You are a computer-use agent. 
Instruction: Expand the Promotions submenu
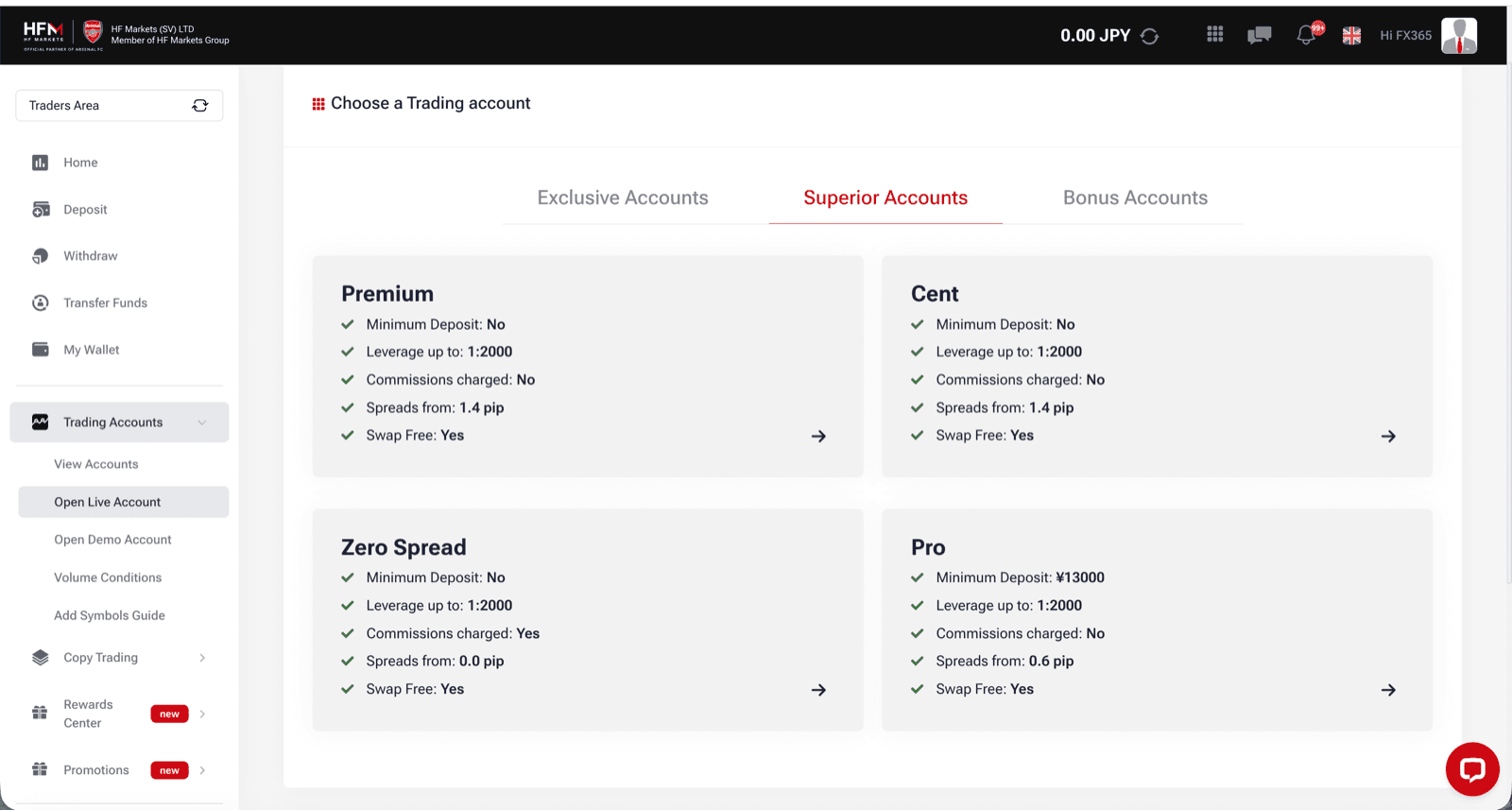click(x=202, y=770)
